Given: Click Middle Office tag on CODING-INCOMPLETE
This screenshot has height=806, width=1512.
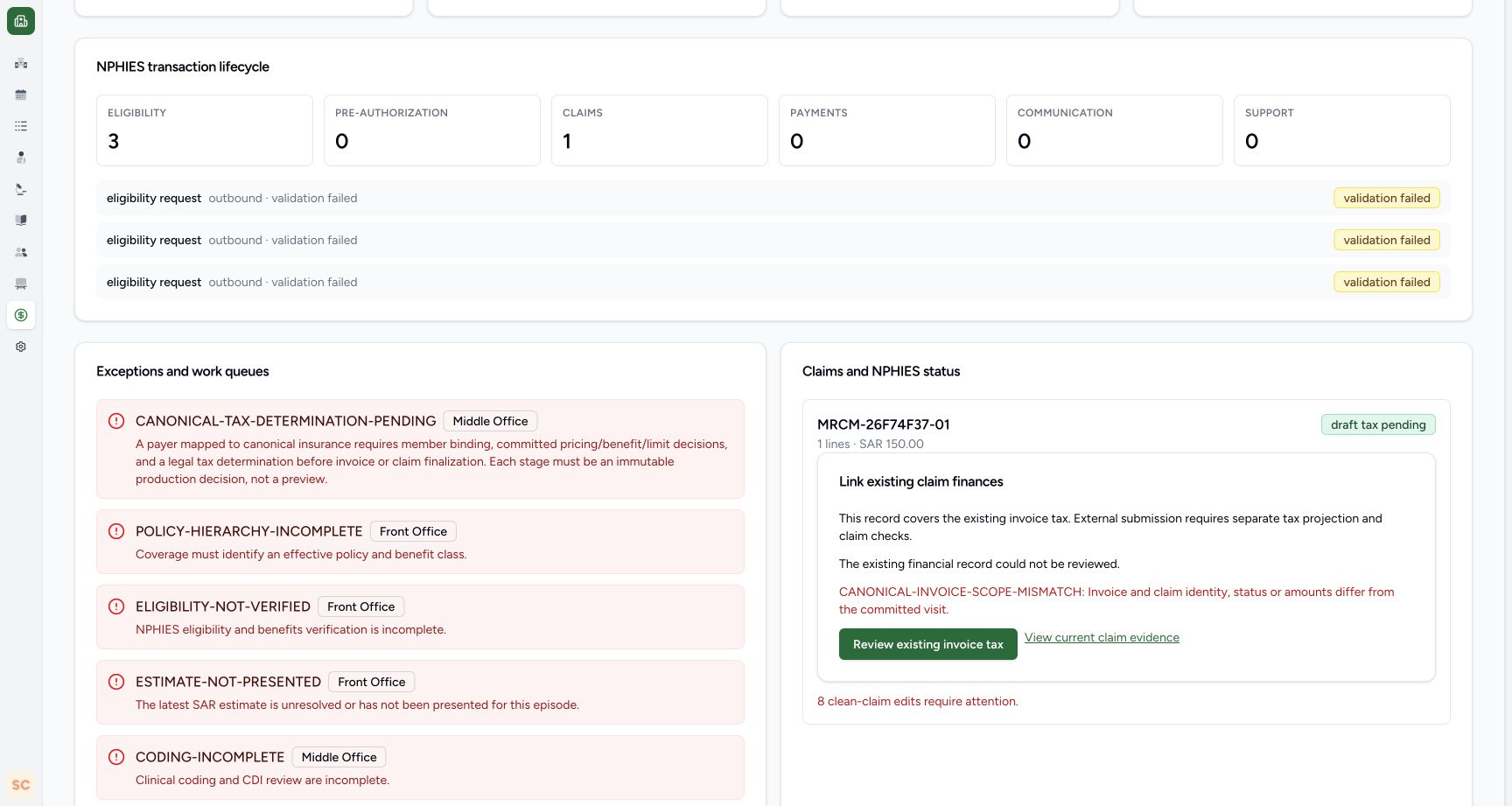Looking at the screenshot, I should [339, 757].
